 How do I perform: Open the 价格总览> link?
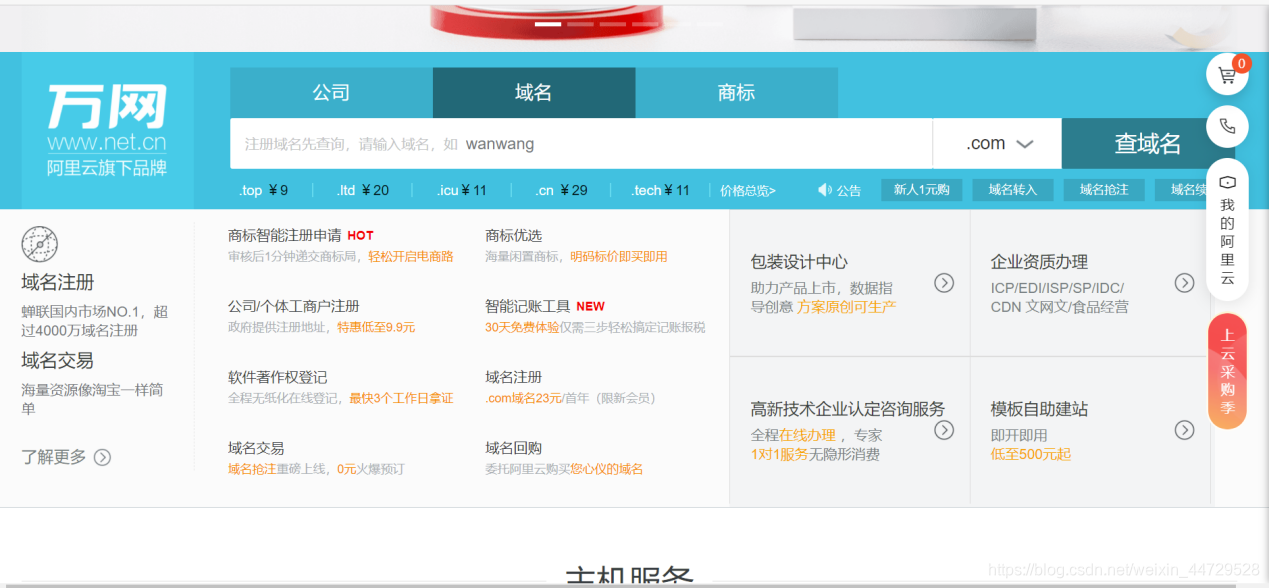tap(747, 190)
